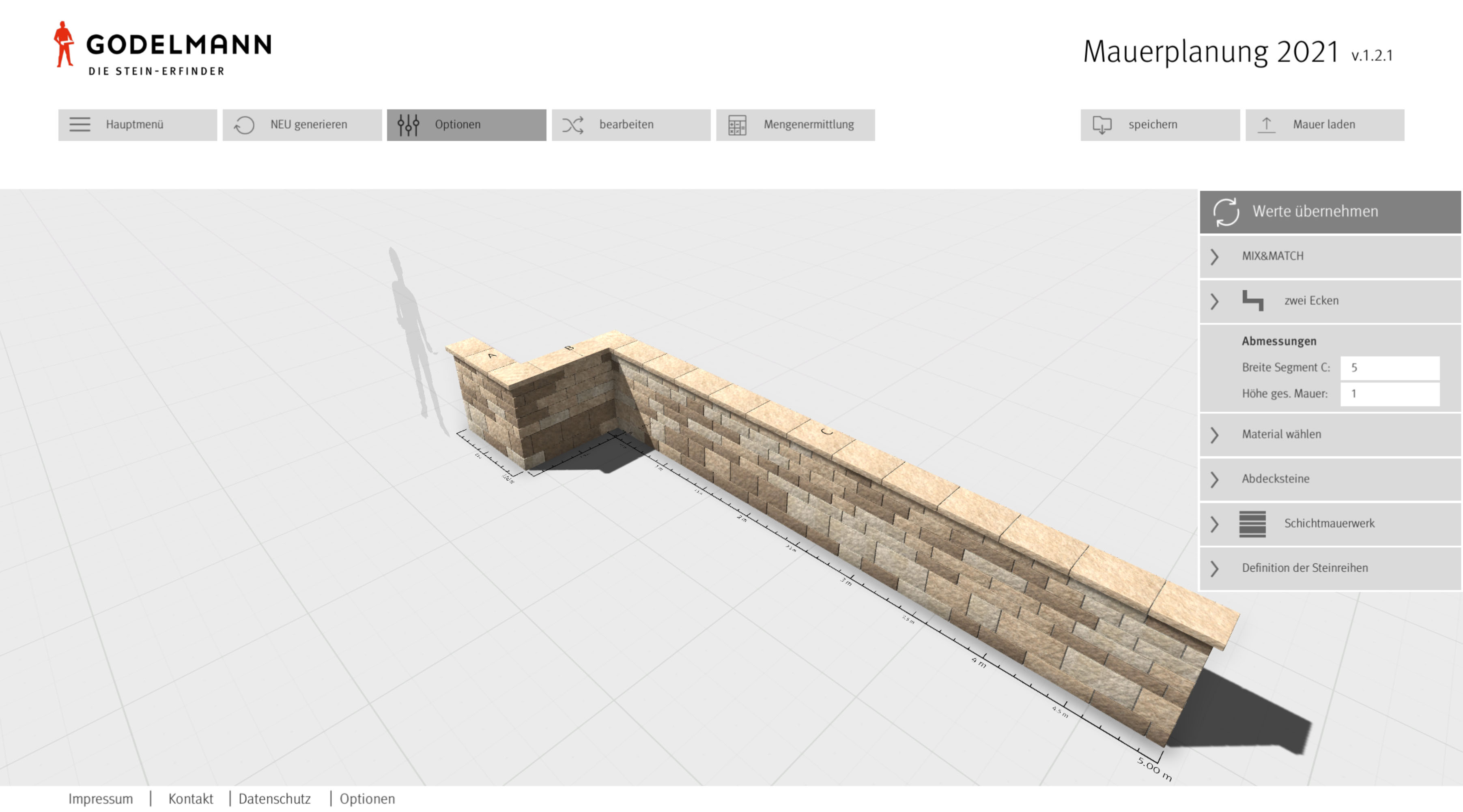The width and height of the screenshot is (1463, 812).
Task: Open the Hauptmenü menu
Action: pos(138,125)
